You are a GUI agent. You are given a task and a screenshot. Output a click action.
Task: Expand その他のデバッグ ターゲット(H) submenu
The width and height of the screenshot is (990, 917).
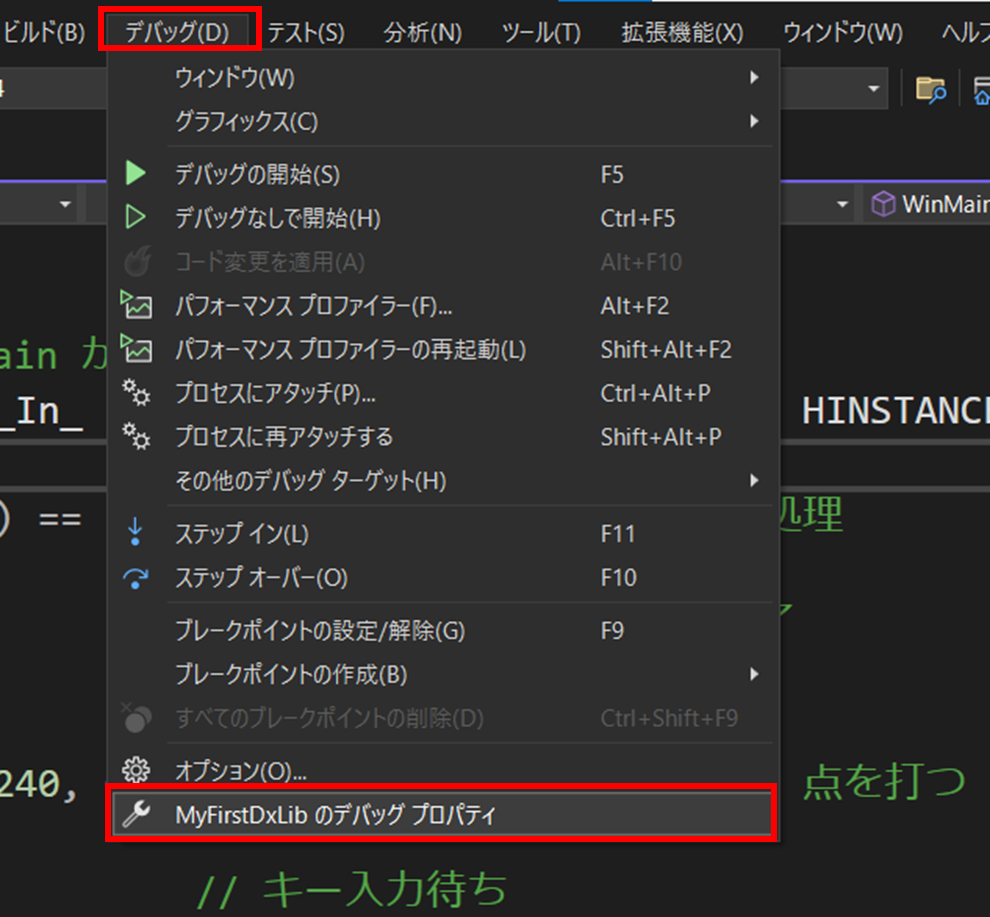coord(754,481)
